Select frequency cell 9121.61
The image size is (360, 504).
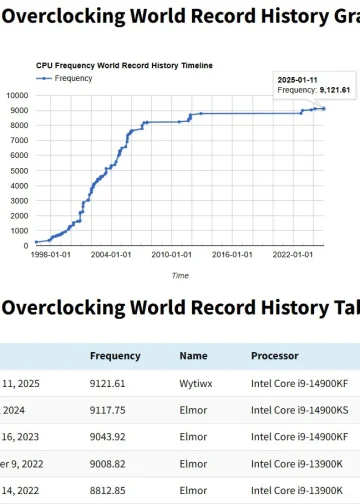pos(107,384)
